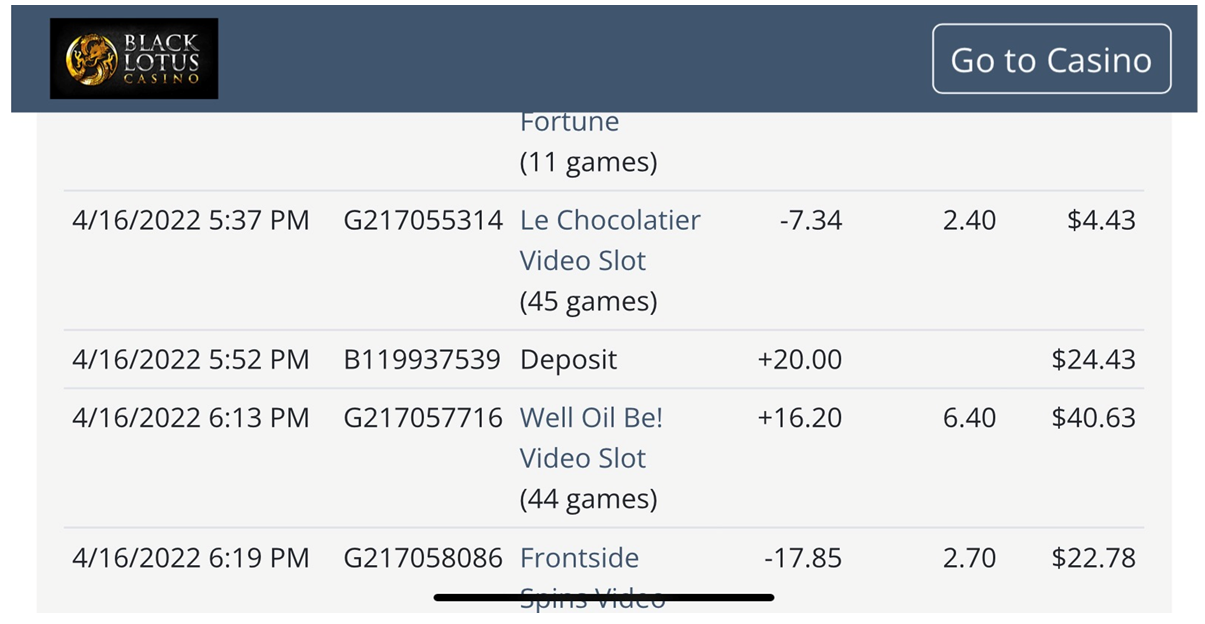The width and height of the screenshot is (1205, 624).
Task: Click the 4/16/2022 6:13 PM timestamp
Action: pyautogui.click(x=191, y=418)
